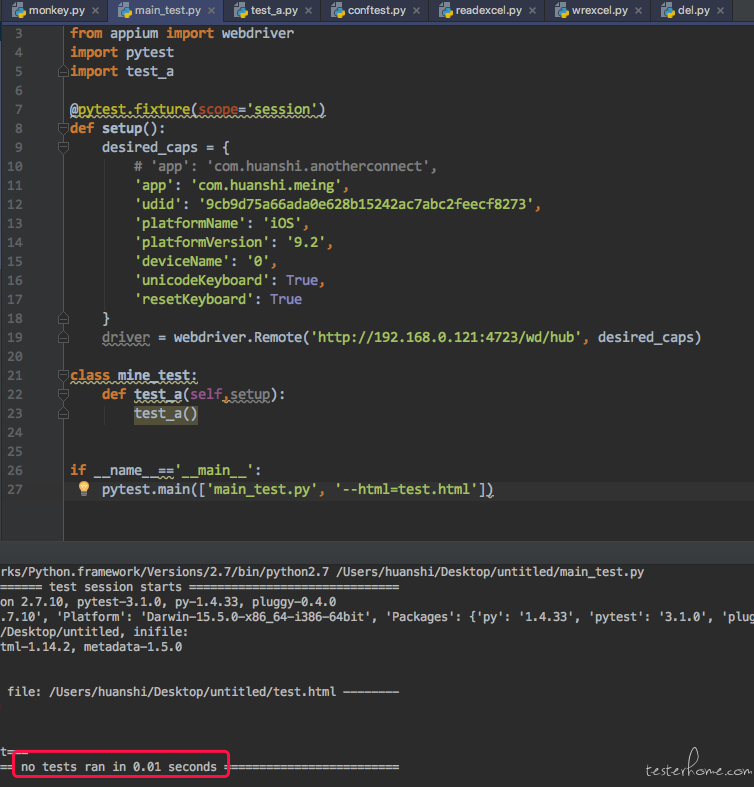Close the readexcel.py tab
The height and width of the screenshot is (787, 754).
pos(532,11)
